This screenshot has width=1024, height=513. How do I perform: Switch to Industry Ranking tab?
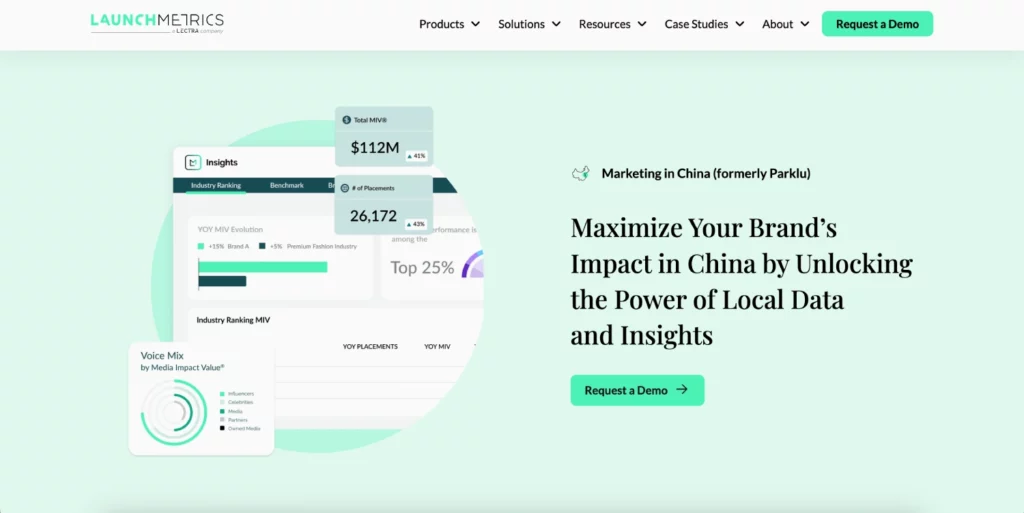tap(216, 185)
